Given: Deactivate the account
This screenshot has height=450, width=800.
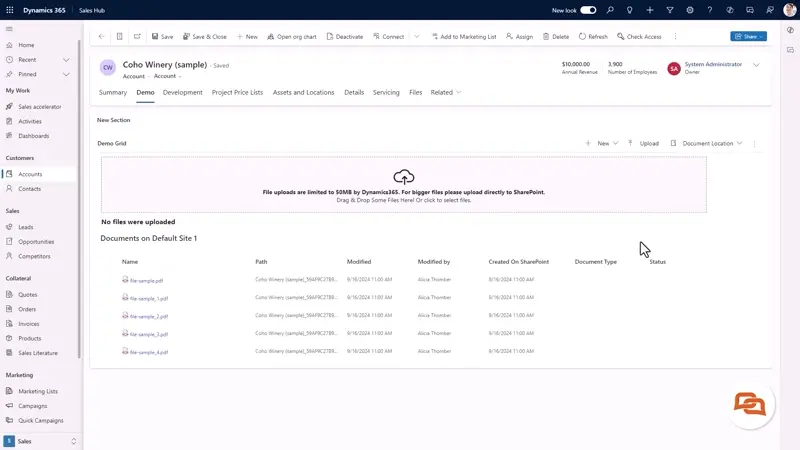Looking at the screenshot, I should click(x=345, y=37).
